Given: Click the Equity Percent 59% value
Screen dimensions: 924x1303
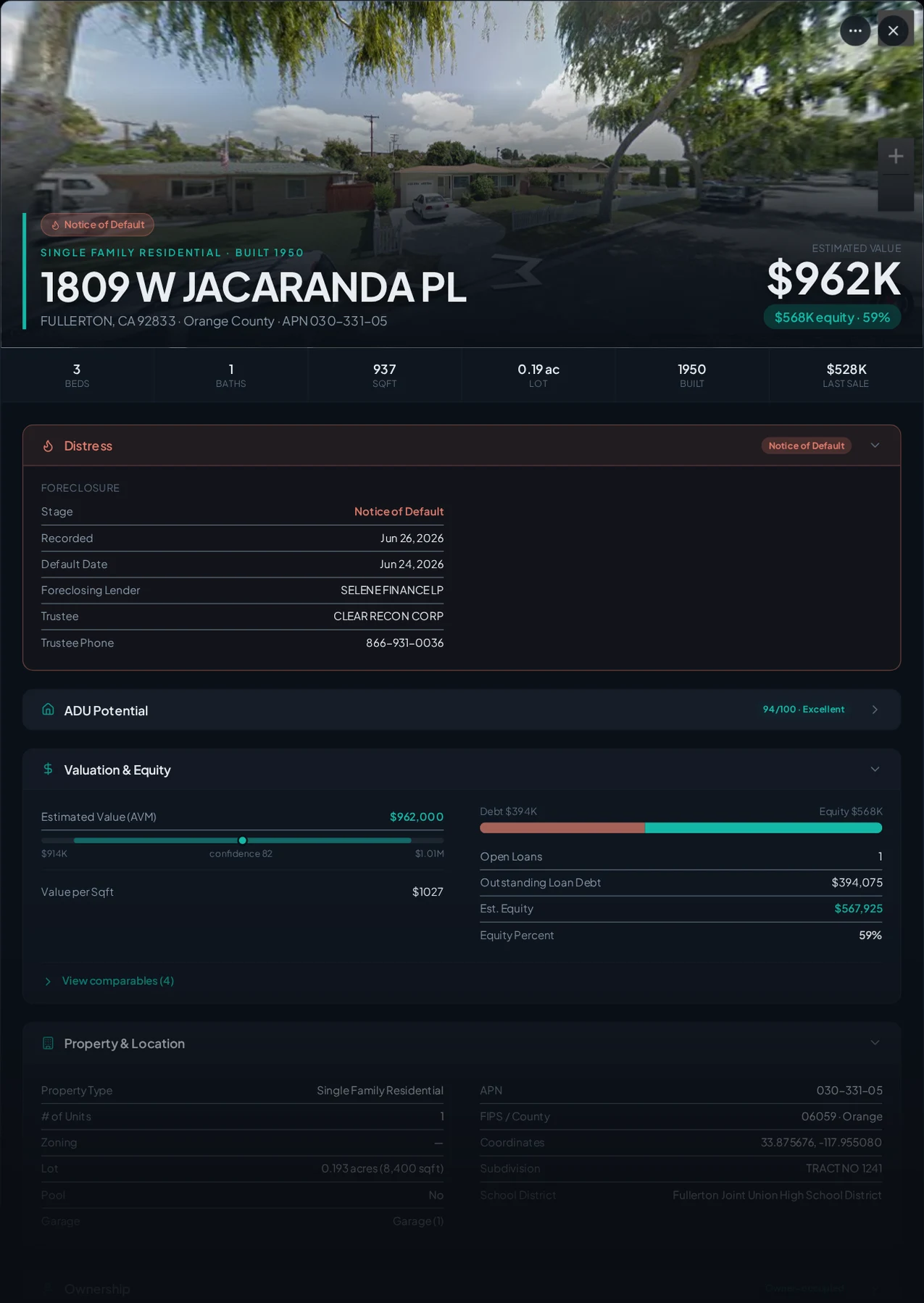Looking at the screenshot, I should click(x=870, y=936).
